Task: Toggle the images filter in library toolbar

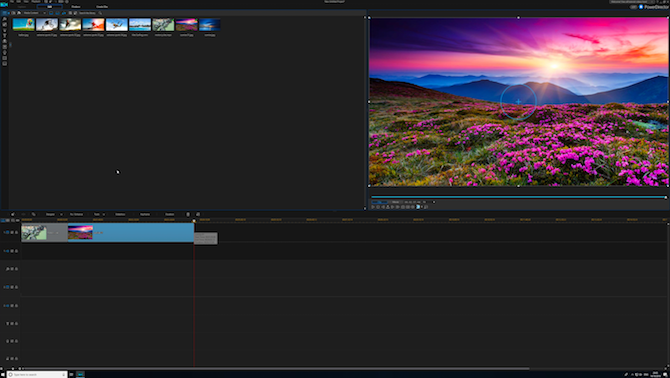Action: (x=58, y=13)
